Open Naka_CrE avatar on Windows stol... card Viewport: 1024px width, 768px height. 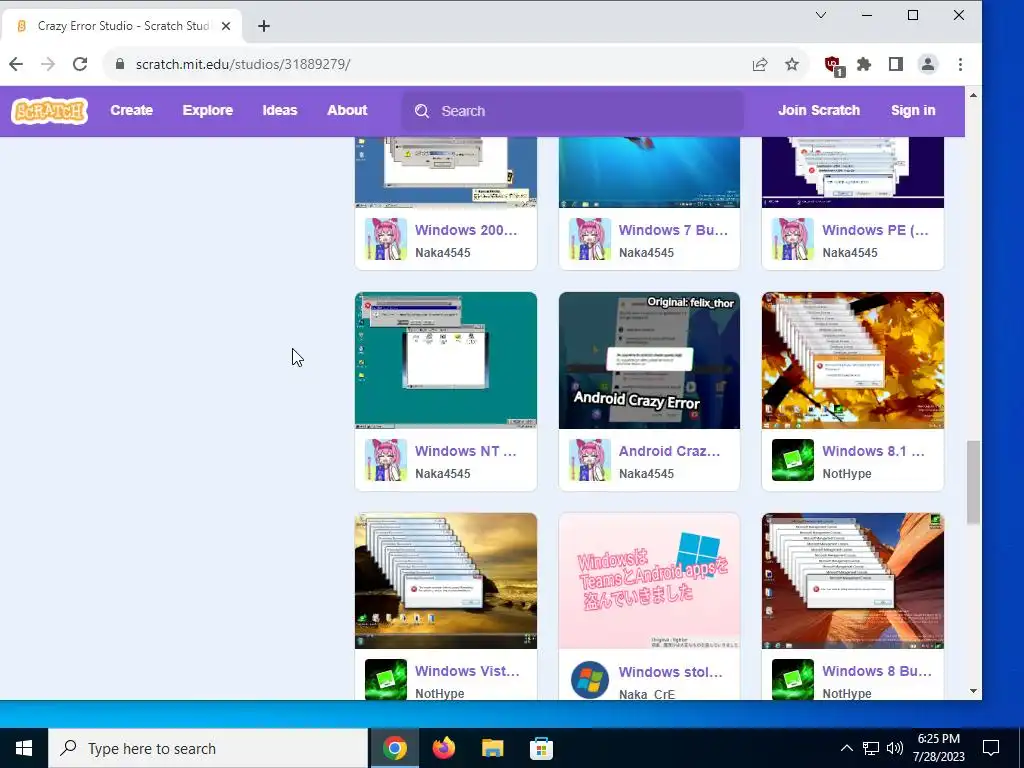coord(590,679)
